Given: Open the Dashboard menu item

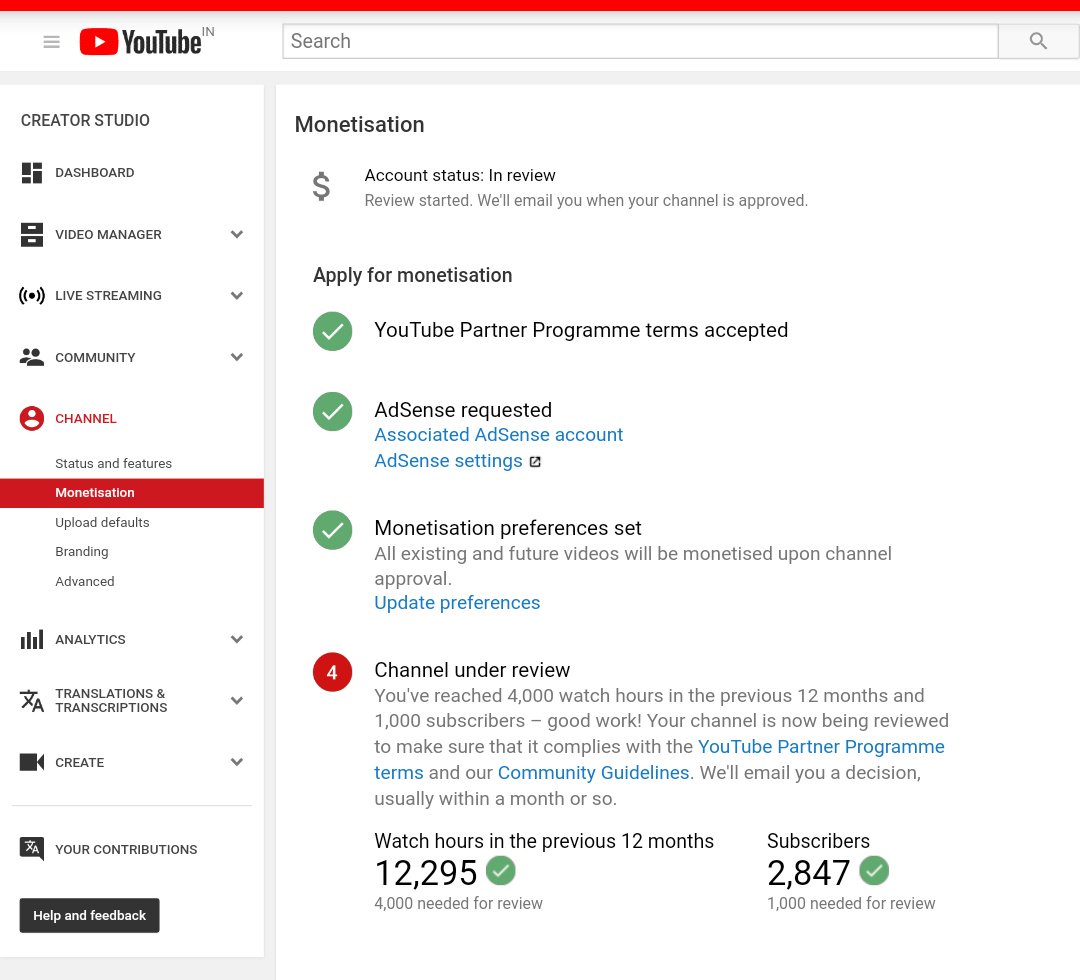Looking at the screenshot, I should pos(94,173).
